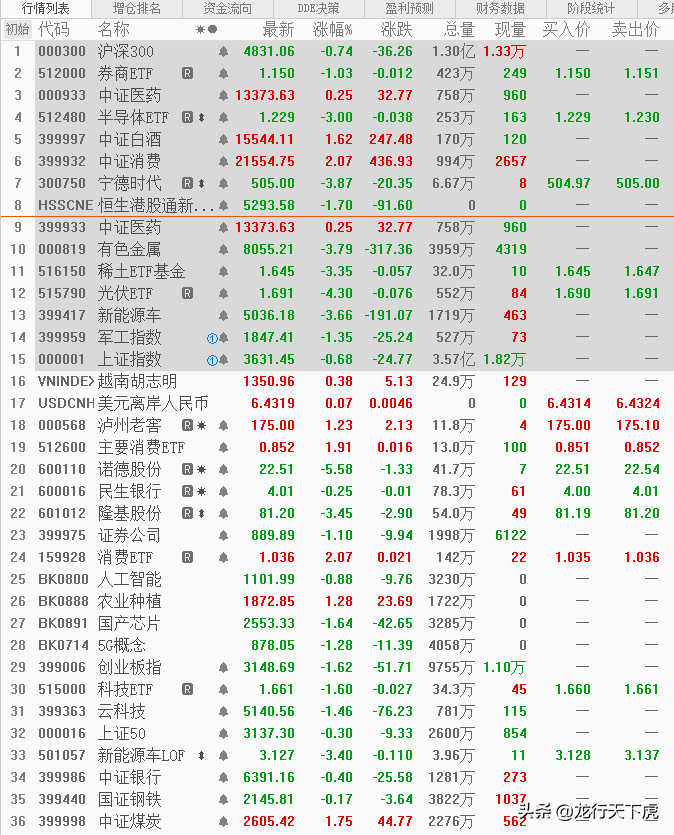Click latest price 13373.63 of code 000933
674x835 pixels.
click(x=265, y=95)
